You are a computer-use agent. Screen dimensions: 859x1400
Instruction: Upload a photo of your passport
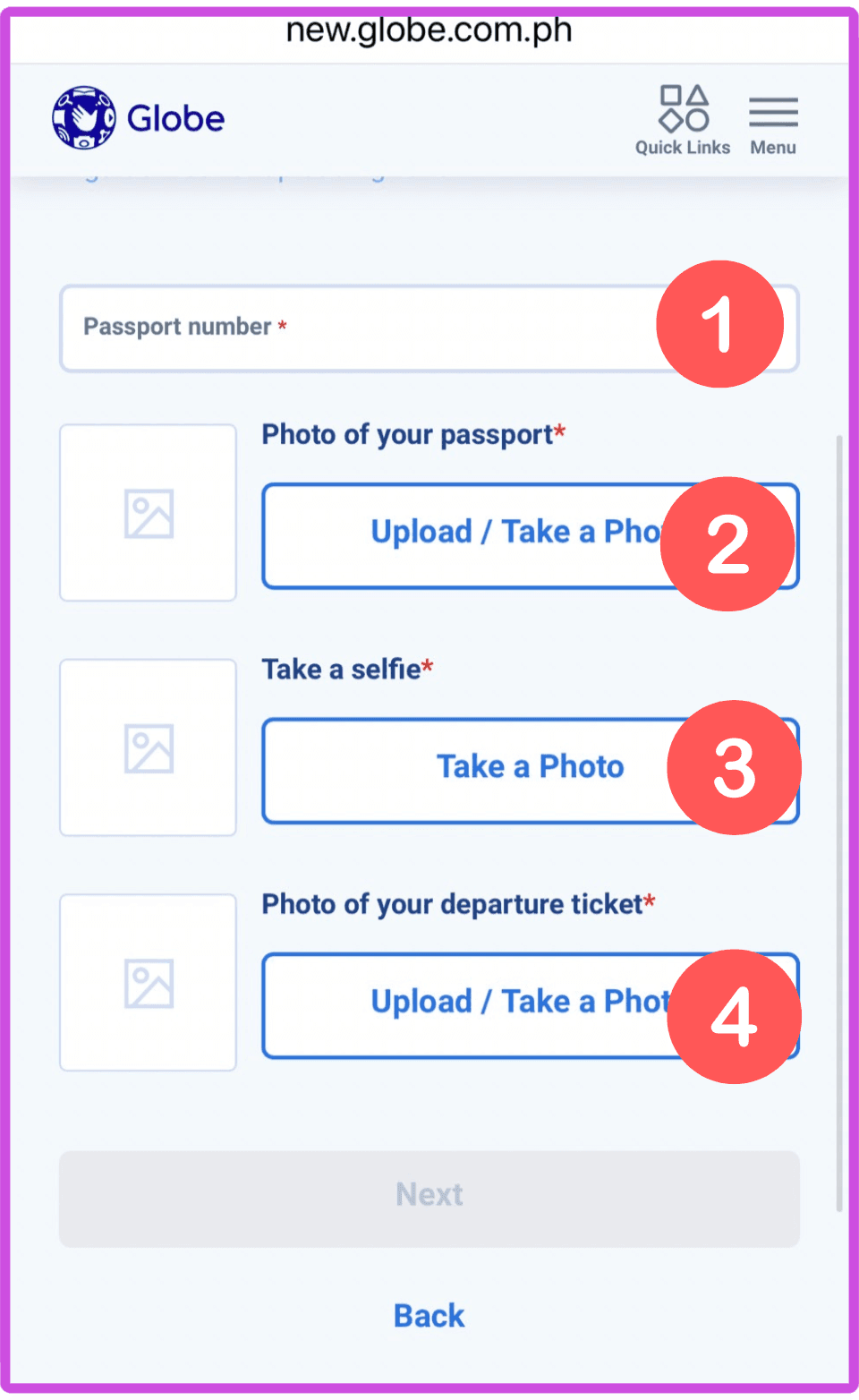(465, 535)
